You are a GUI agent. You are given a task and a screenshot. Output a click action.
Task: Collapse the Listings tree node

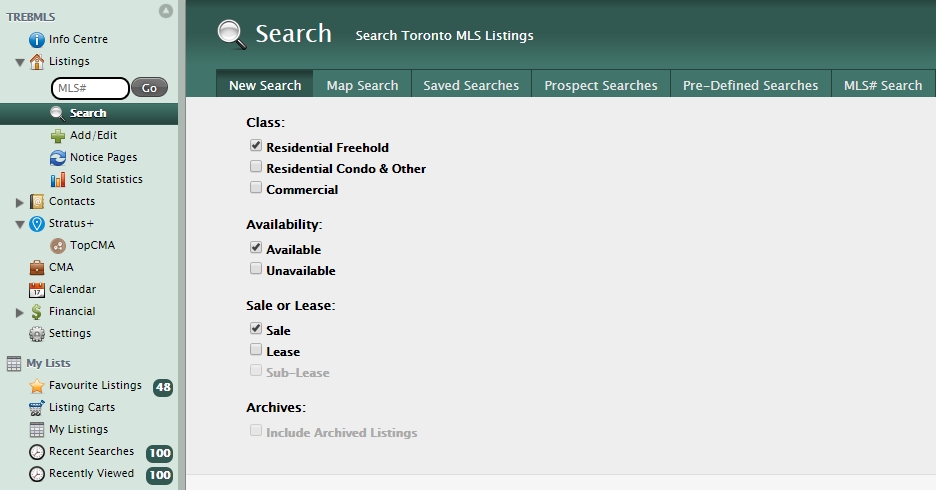tap(21, 62)
